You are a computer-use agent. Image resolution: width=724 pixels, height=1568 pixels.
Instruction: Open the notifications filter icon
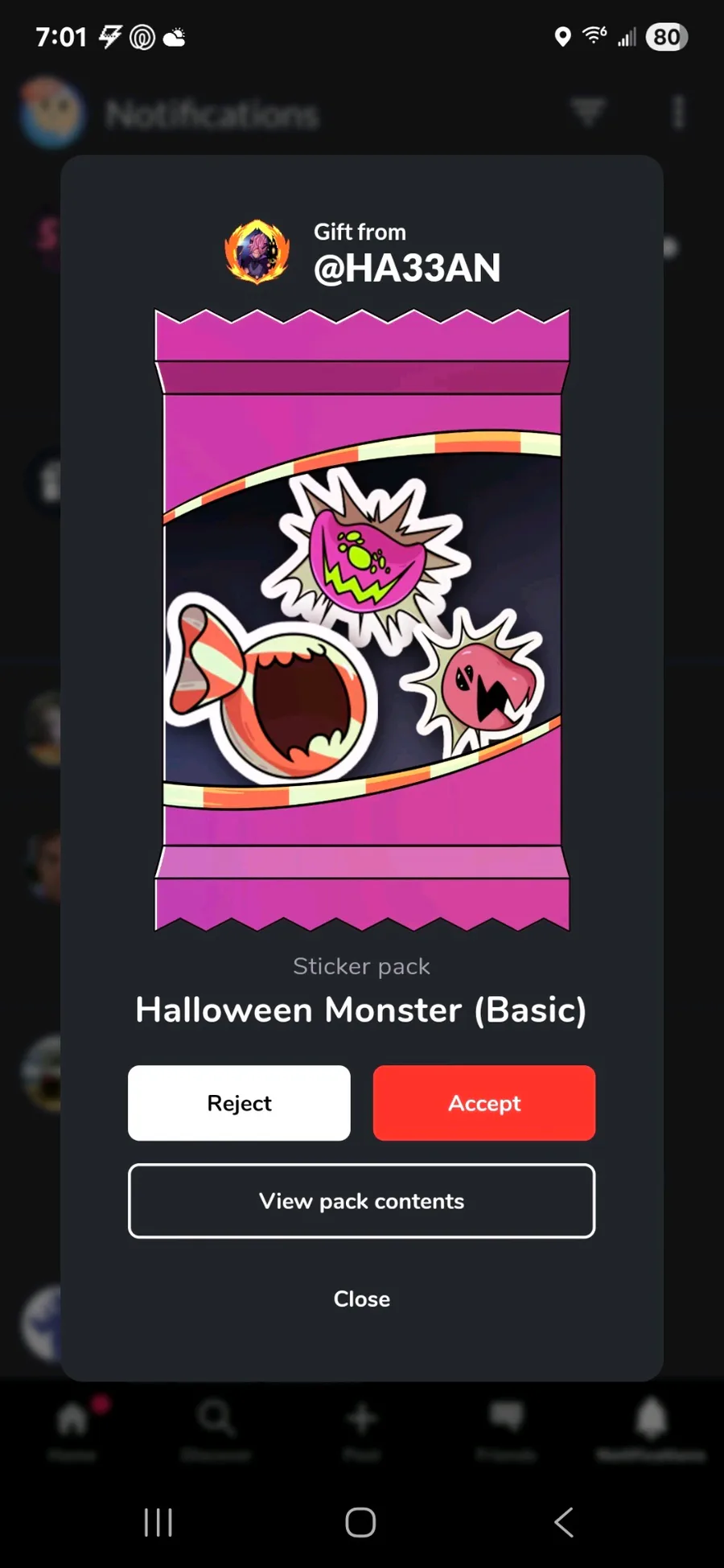pyautogui.click(x=589, y=112)
